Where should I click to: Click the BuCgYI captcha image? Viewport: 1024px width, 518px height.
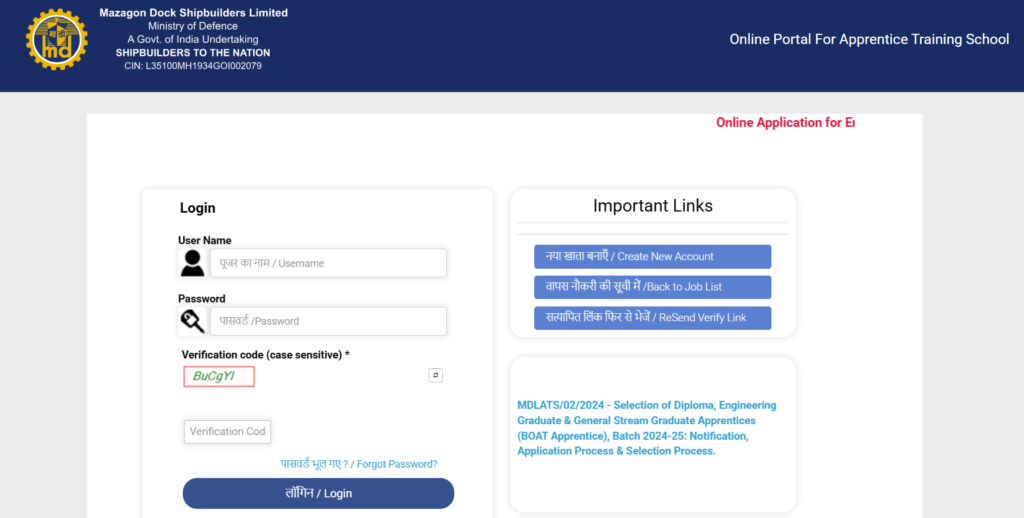click(219, 376)
